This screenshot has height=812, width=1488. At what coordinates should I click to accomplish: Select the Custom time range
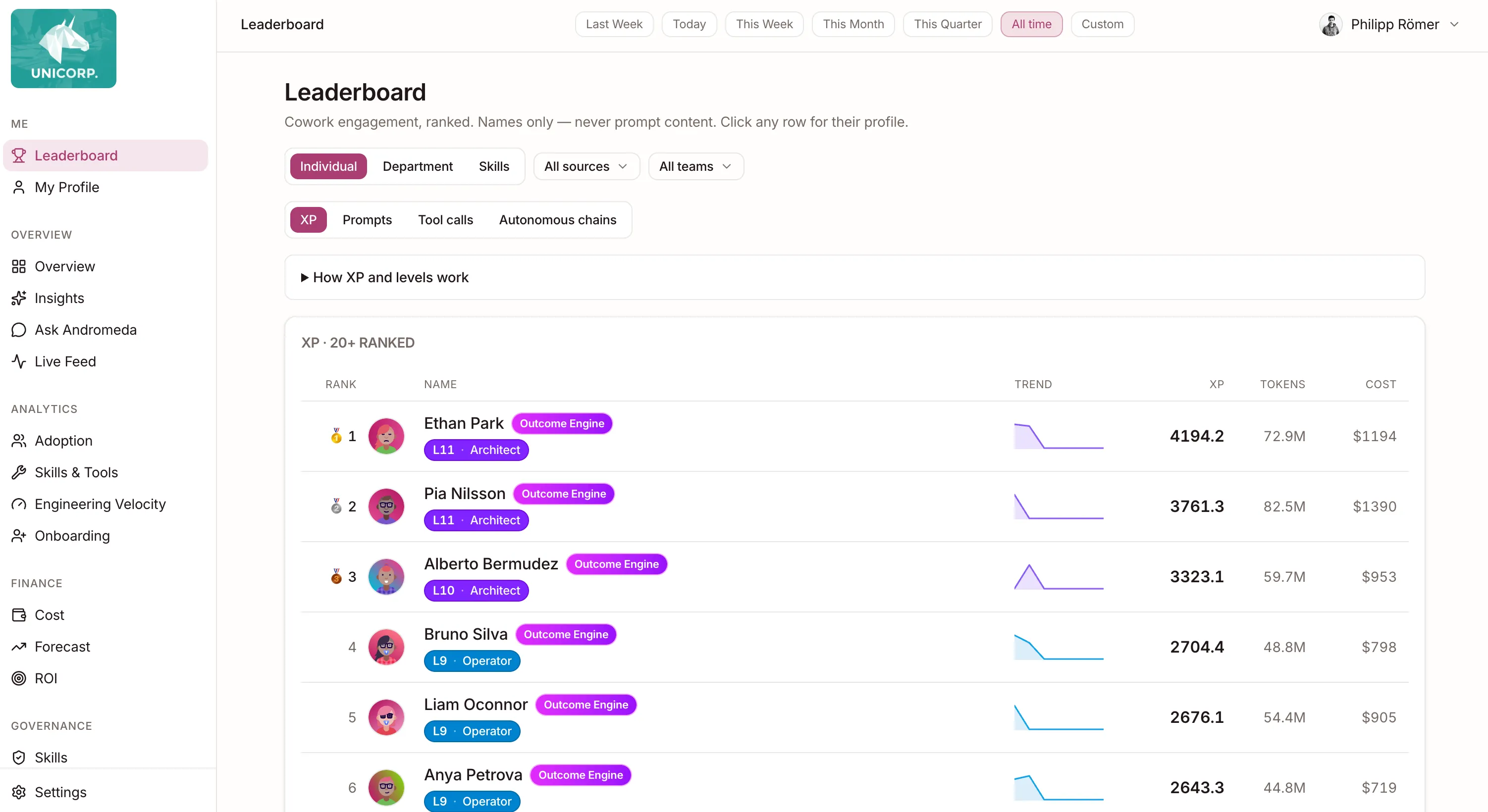click(1102, 24)
